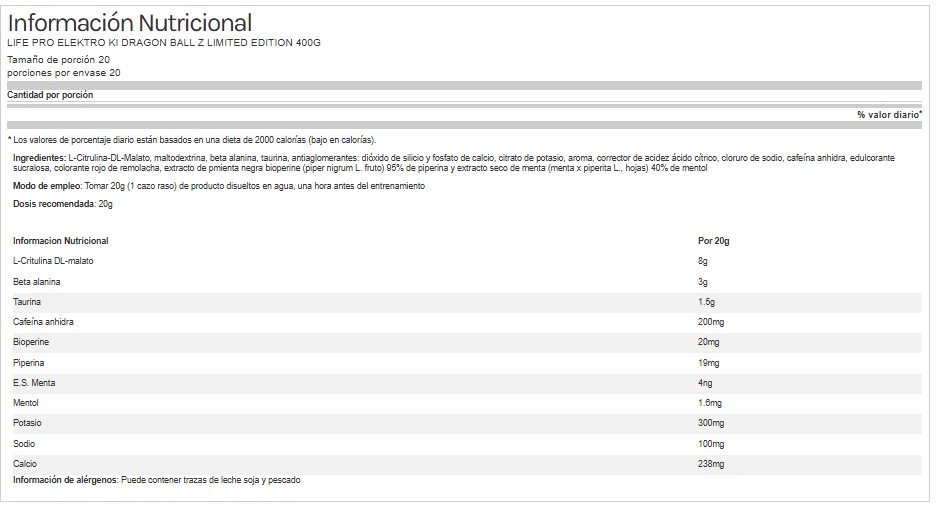Click the Cafeína anhidra 200mg value

pos(711,322)
